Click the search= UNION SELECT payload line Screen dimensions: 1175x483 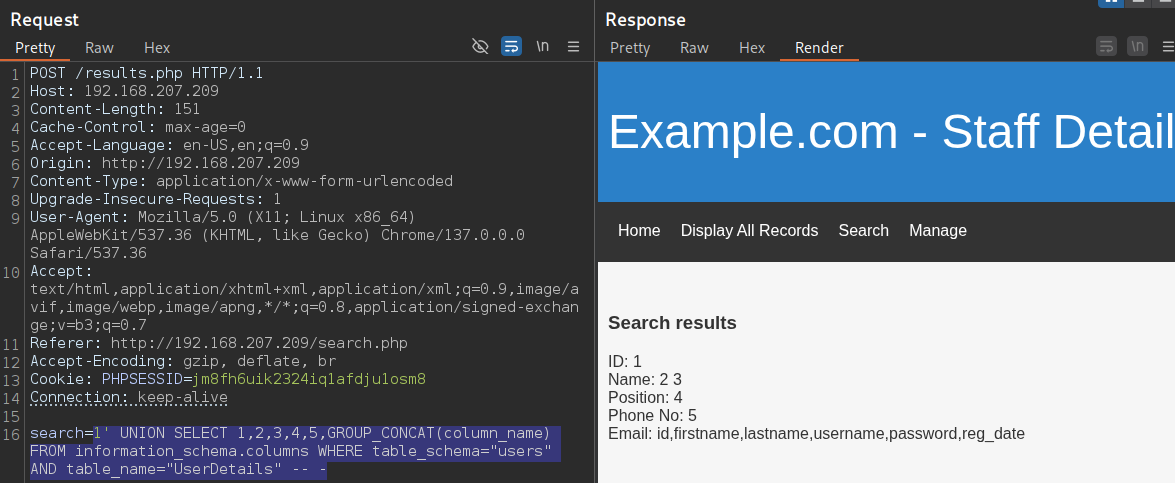pos(290,434)
